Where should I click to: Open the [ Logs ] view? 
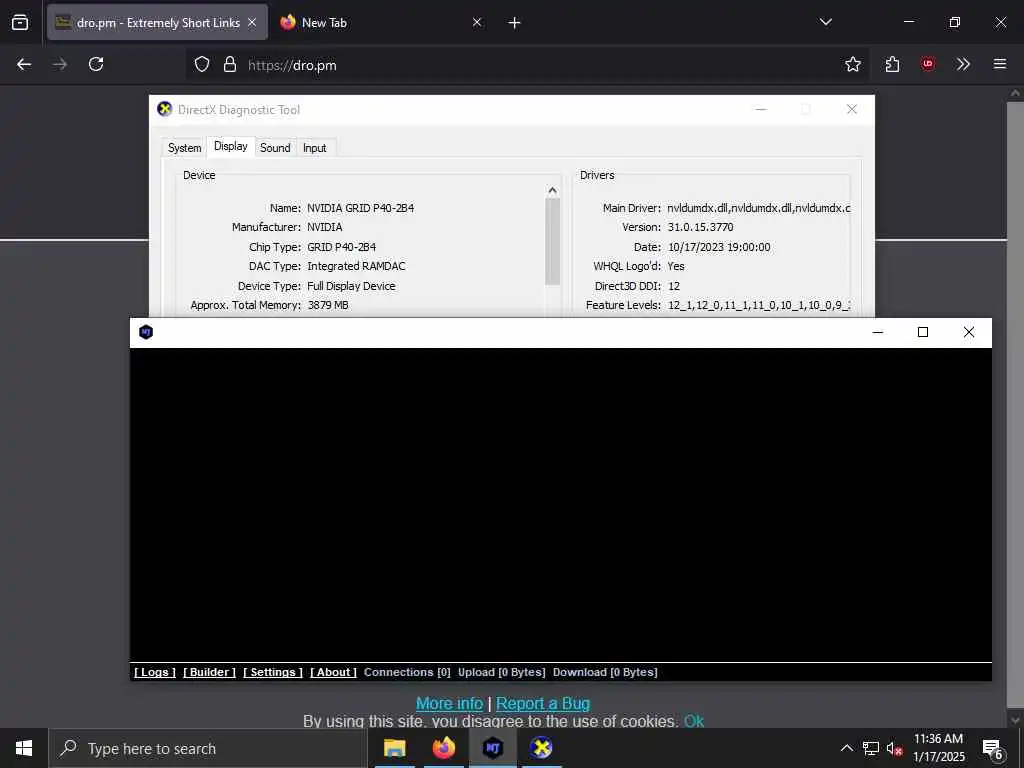(155, 672)
